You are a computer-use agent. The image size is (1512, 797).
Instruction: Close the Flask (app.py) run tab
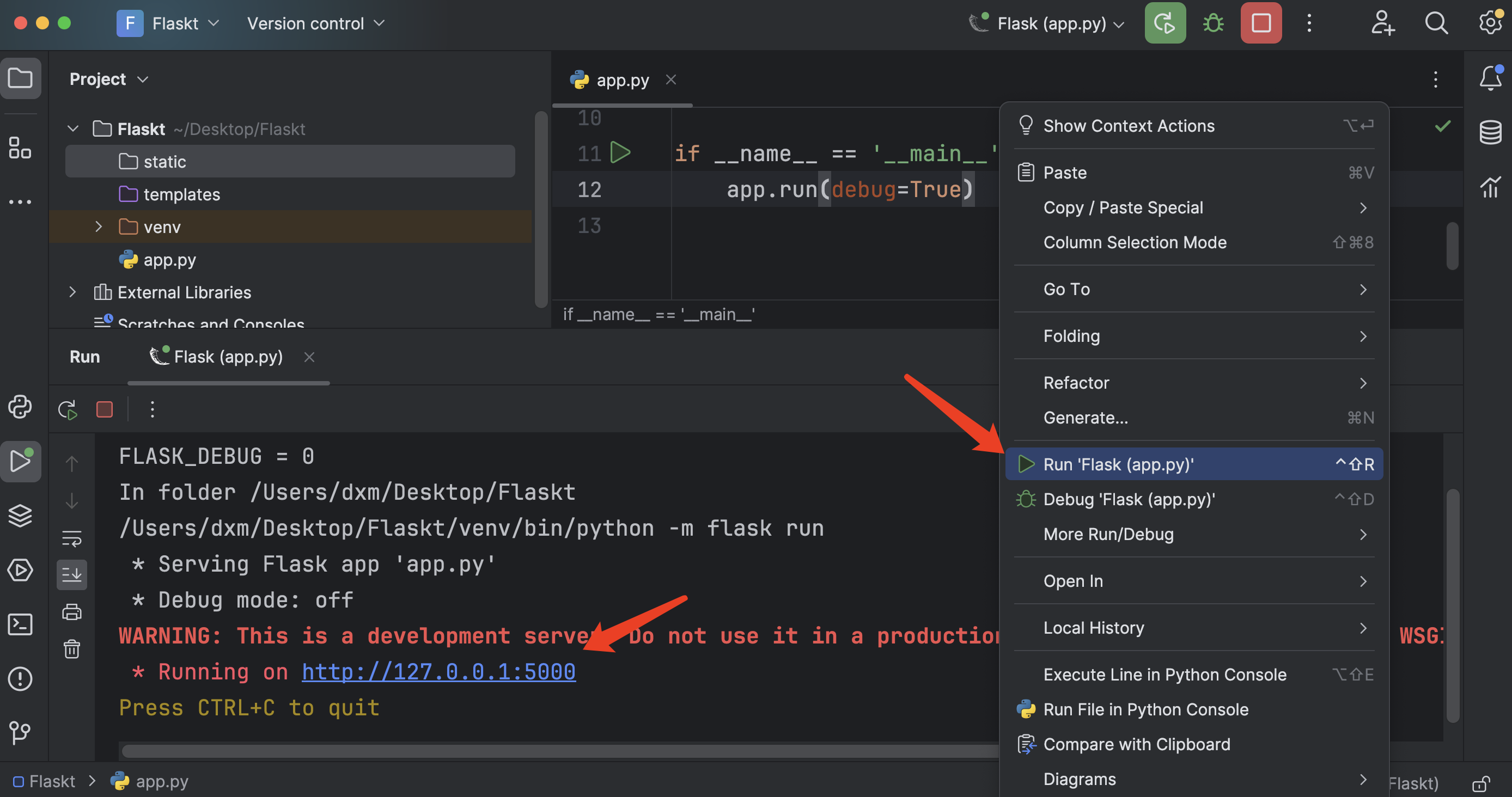309,357
